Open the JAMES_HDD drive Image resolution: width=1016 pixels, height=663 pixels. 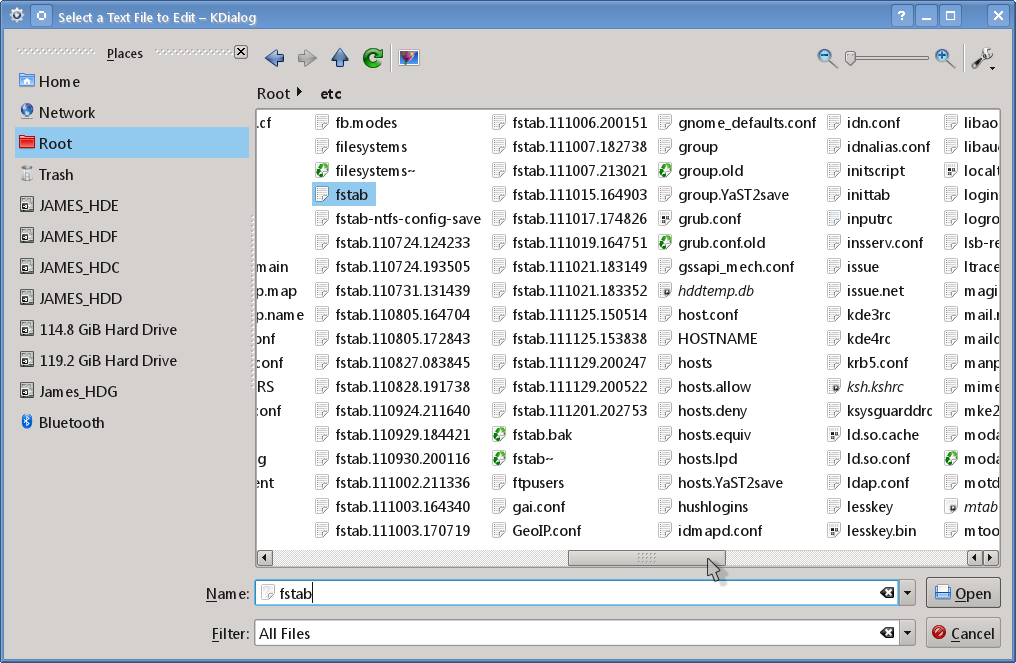(x=132, y=299)
